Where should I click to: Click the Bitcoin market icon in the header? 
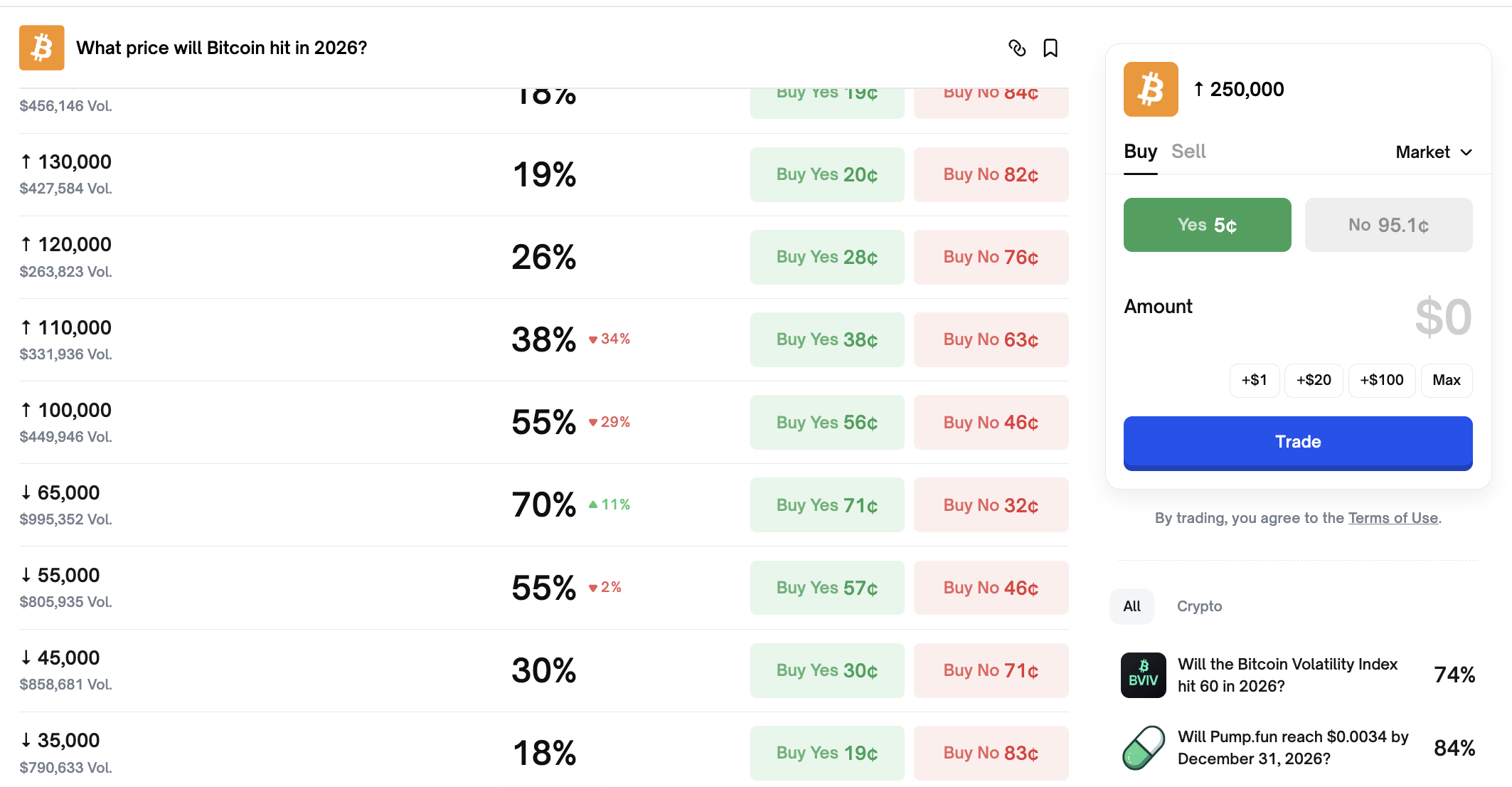point(41,47)
